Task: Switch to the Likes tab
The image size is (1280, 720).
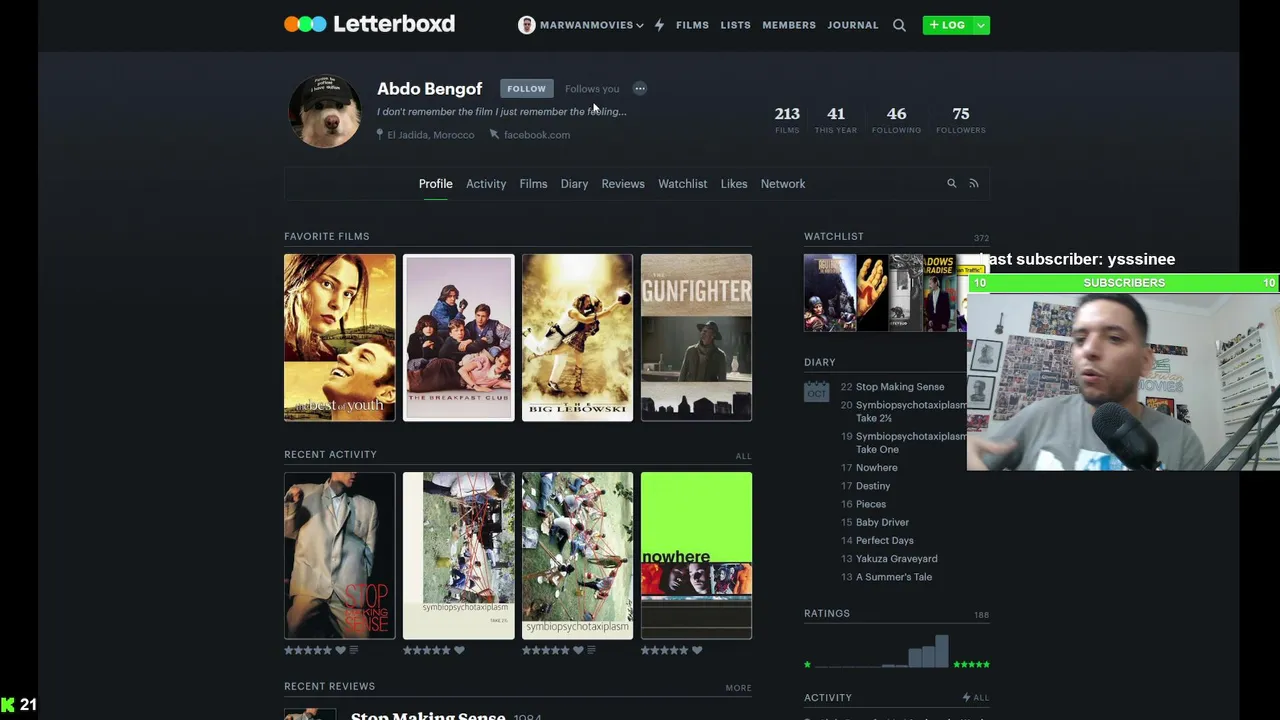Action: click(734, 184)
